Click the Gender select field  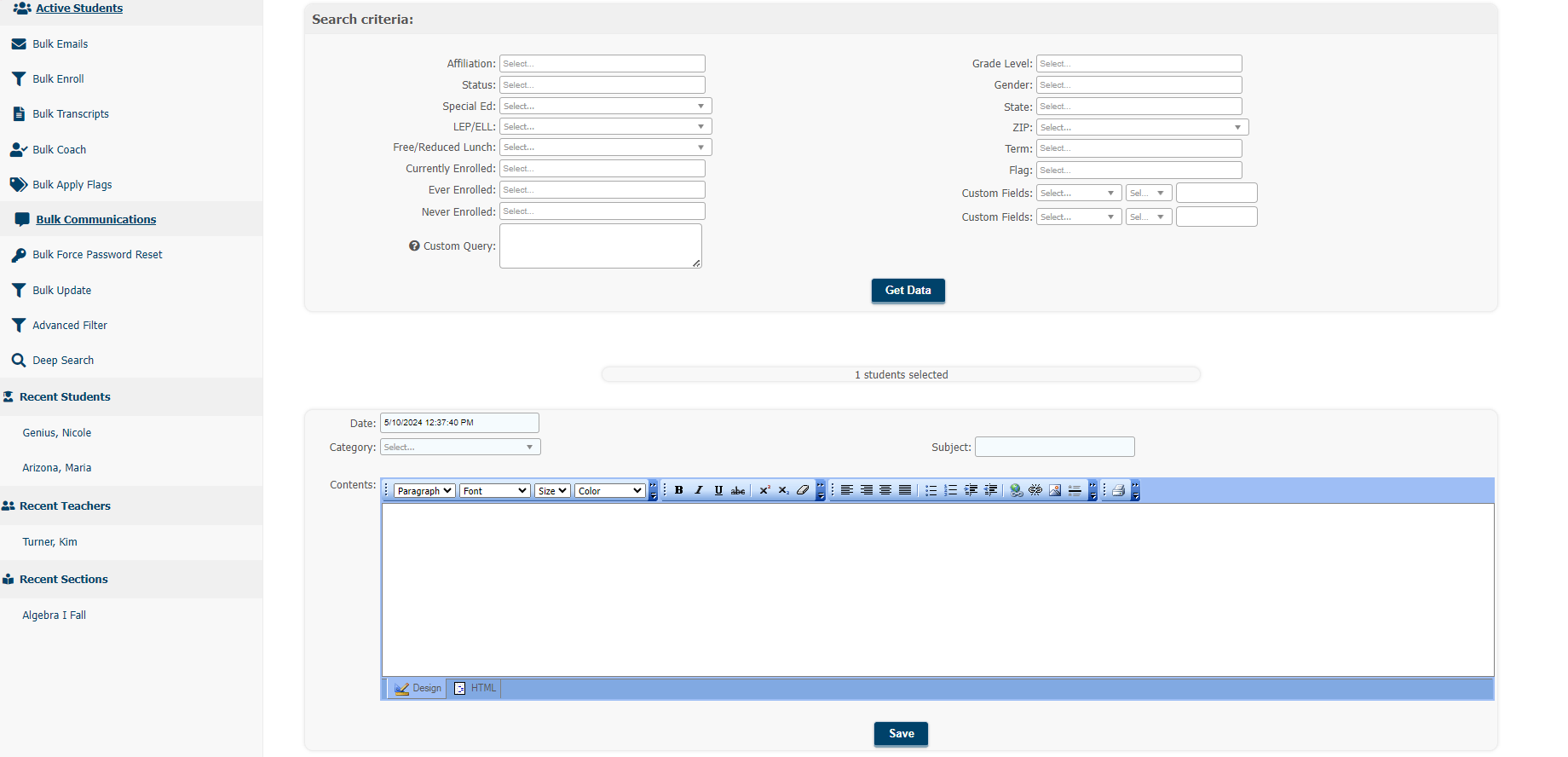point(1139,85)
